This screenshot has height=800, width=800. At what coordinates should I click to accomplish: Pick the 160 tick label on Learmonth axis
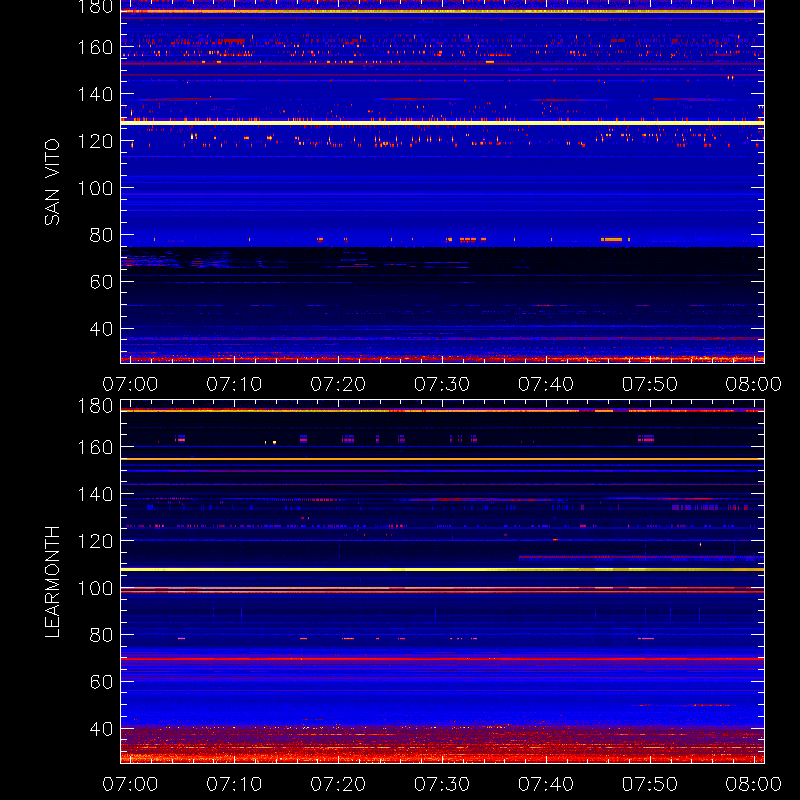(x=95, y=447)
